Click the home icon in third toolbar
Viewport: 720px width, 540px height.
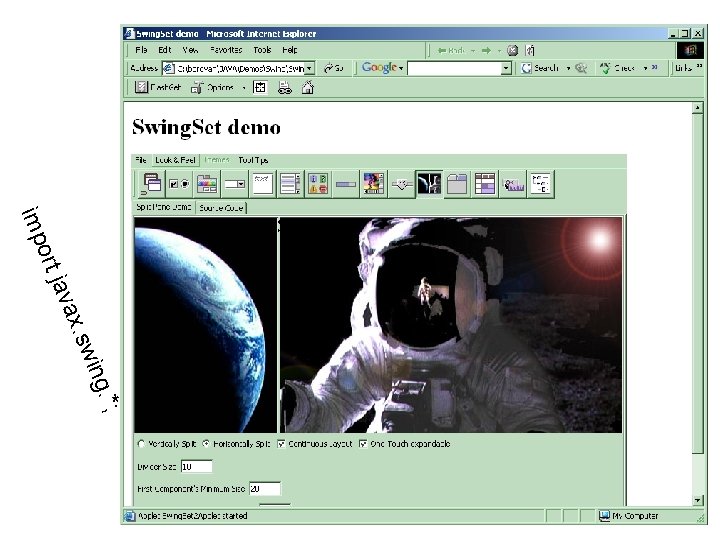click(308, 87)
